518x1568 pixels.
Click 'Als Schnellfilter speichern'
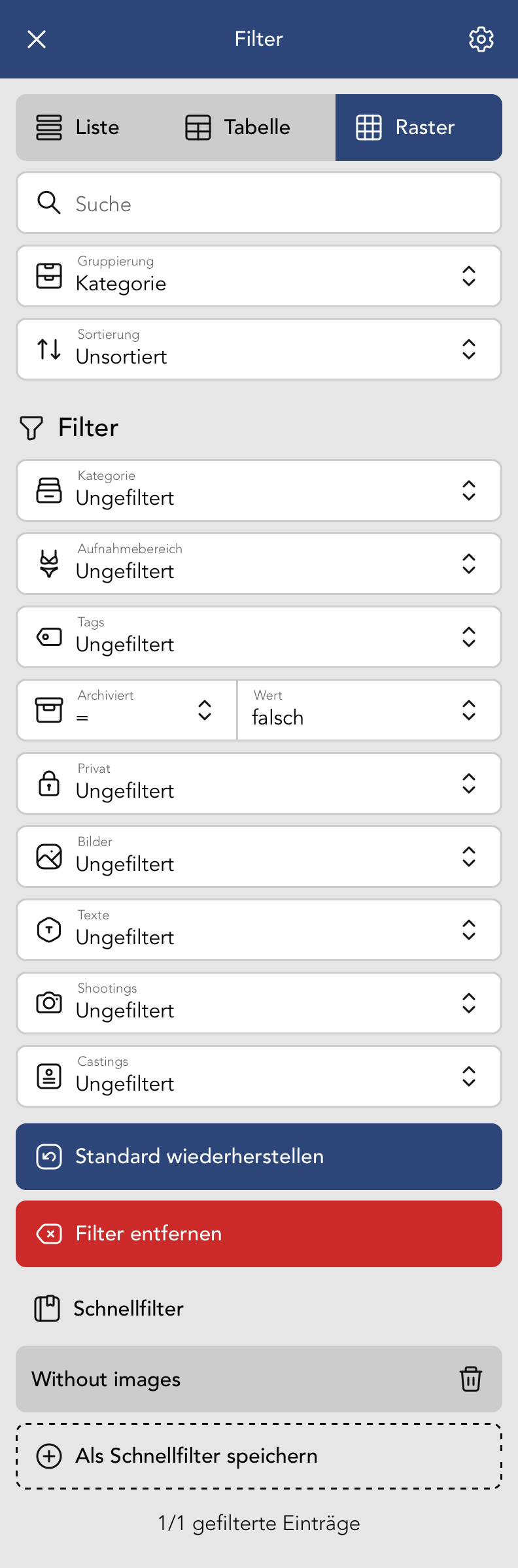point(258,1456)
